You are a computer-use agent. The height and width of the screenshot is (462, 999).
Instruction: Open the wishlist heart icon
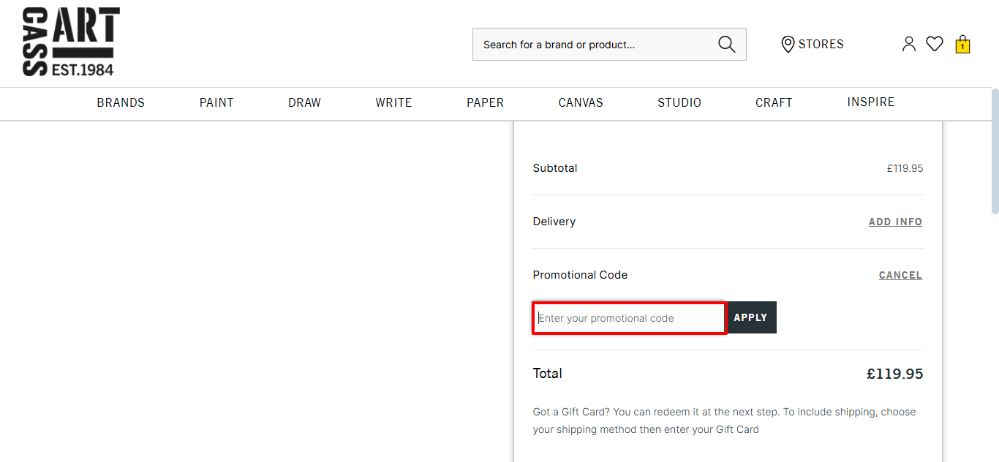(934, 44)
